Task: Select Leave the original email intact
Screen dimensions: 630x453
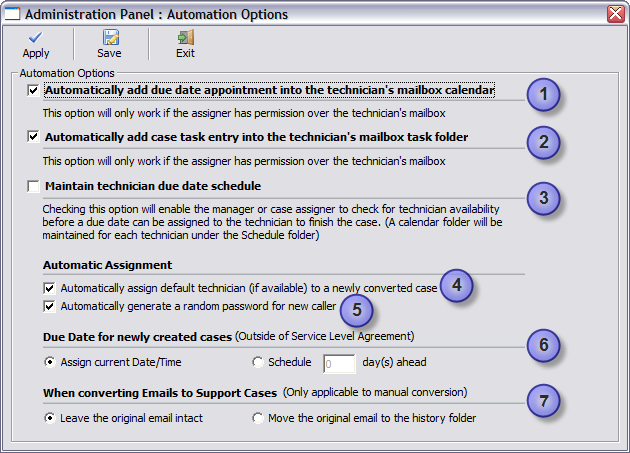Action: coord(49,418)
